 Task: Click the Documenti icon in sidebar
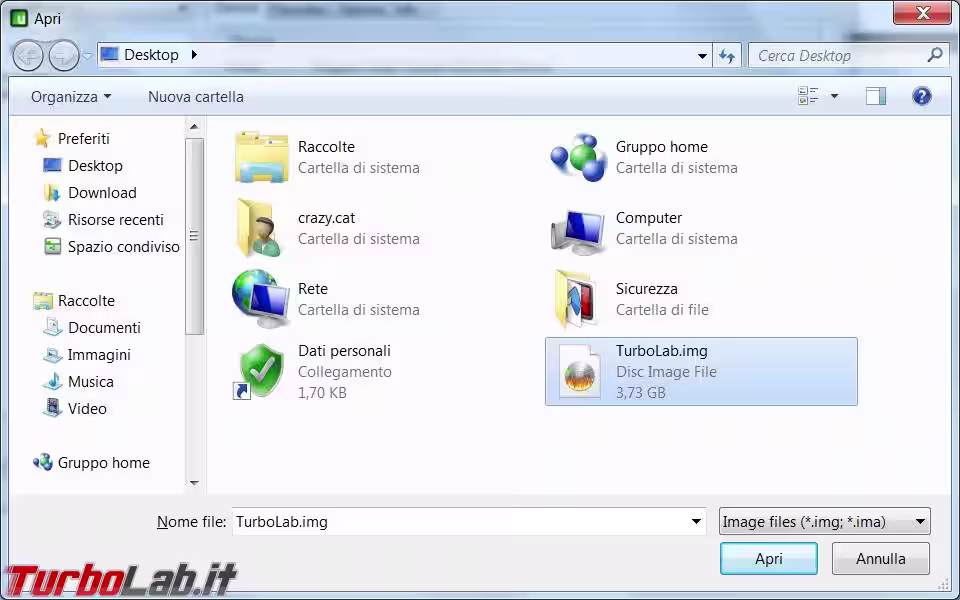point(53,328)
